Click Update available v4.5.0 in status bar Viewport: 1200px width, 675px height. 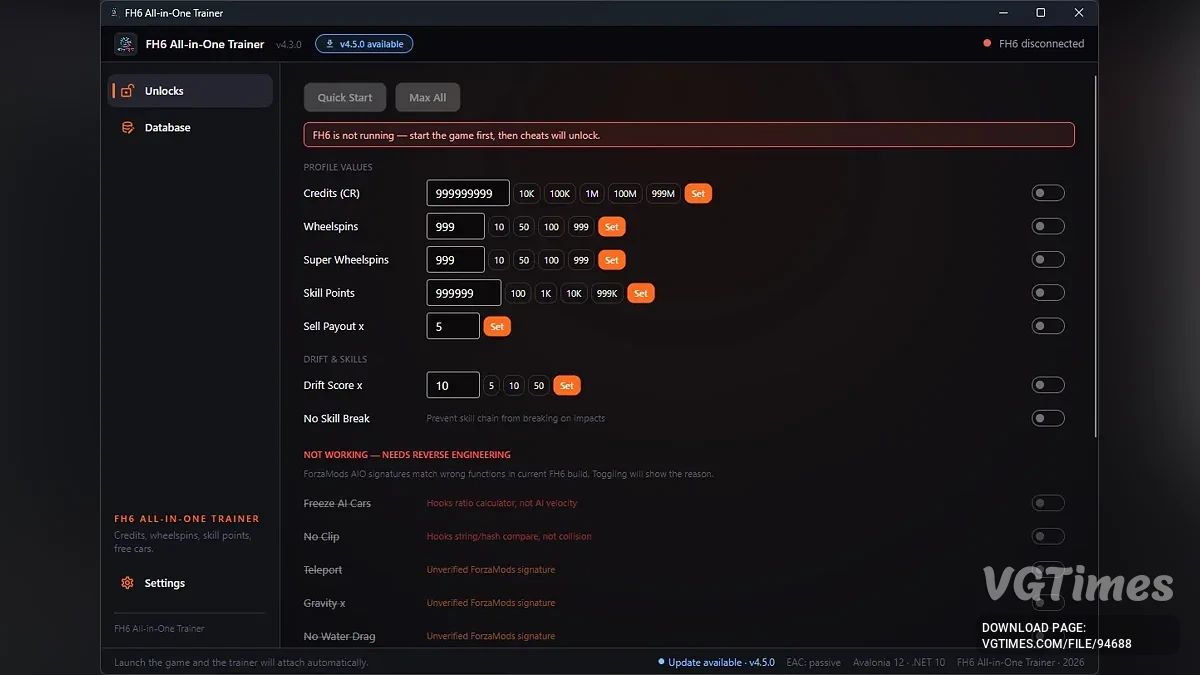tap(716, 662)
